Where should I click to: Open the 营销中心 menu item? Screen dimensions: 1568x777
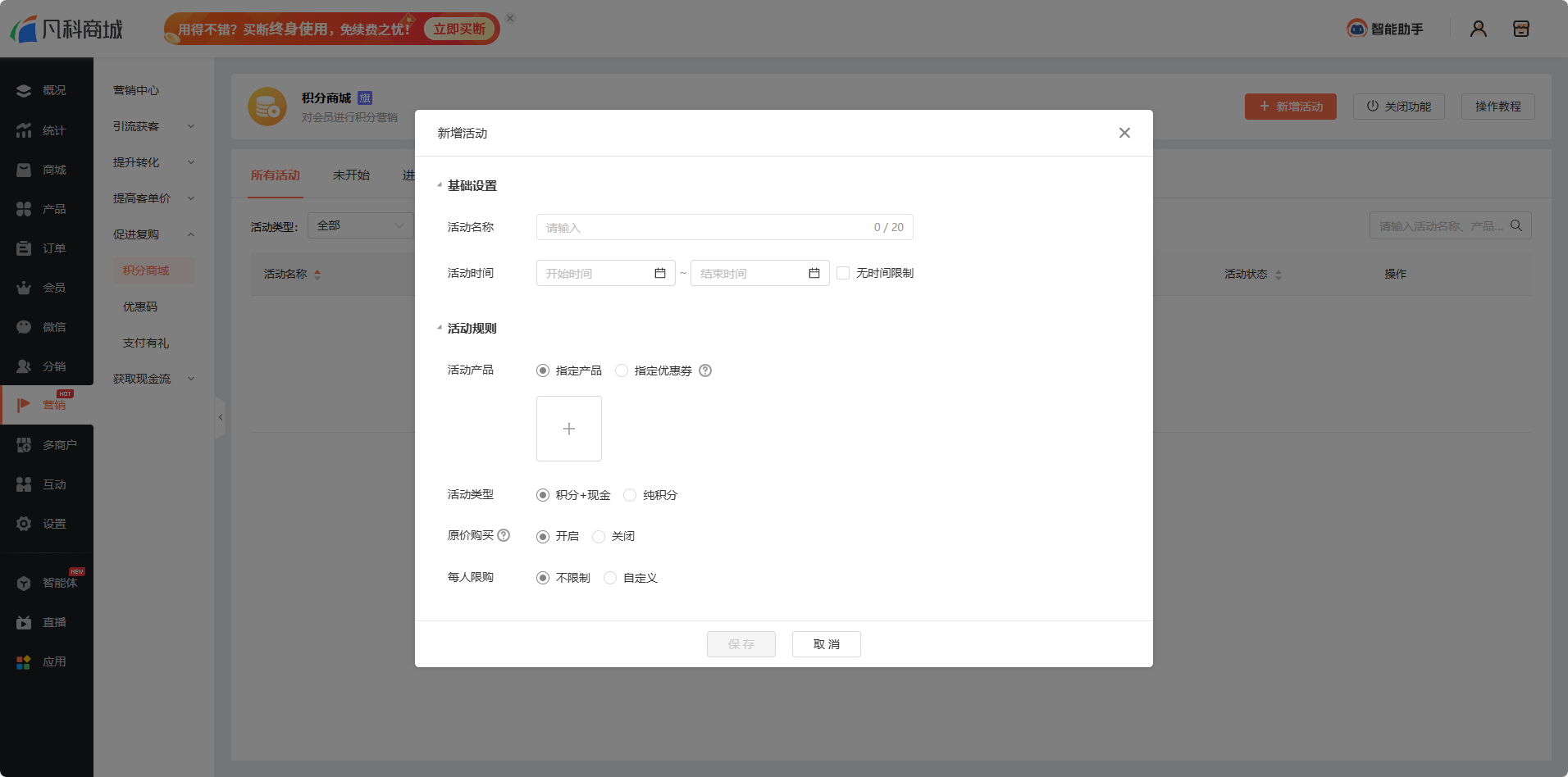(x=136, y=90)
